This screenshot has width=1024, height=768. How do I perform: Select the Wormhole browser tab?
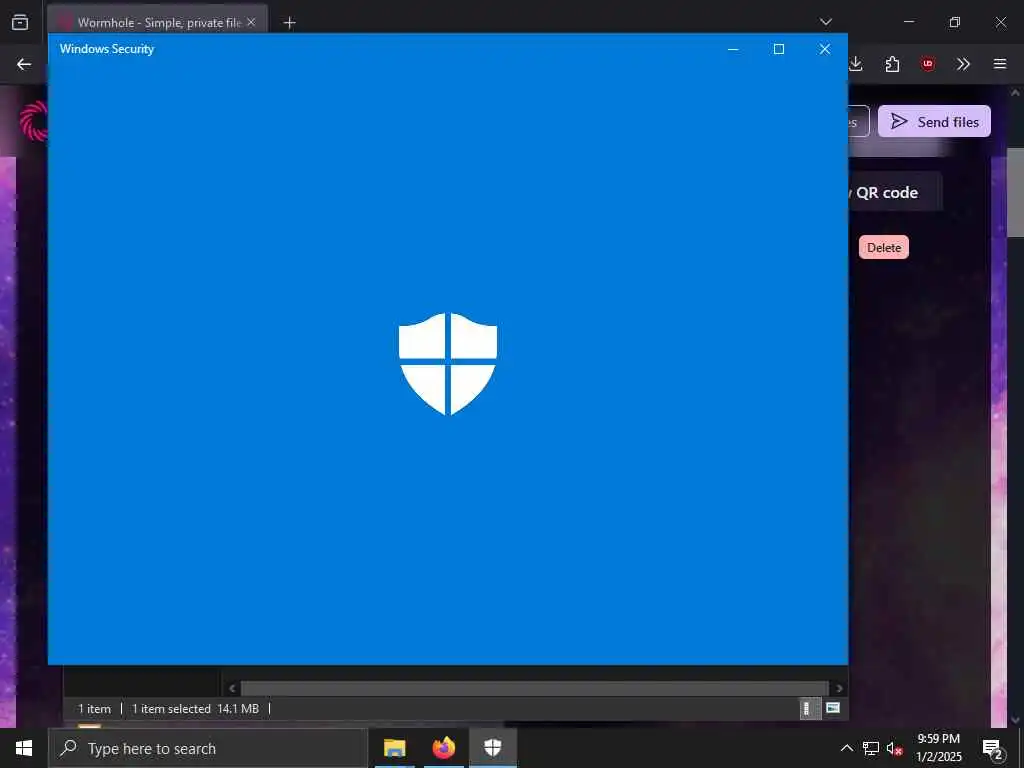(x=157, y=22)
